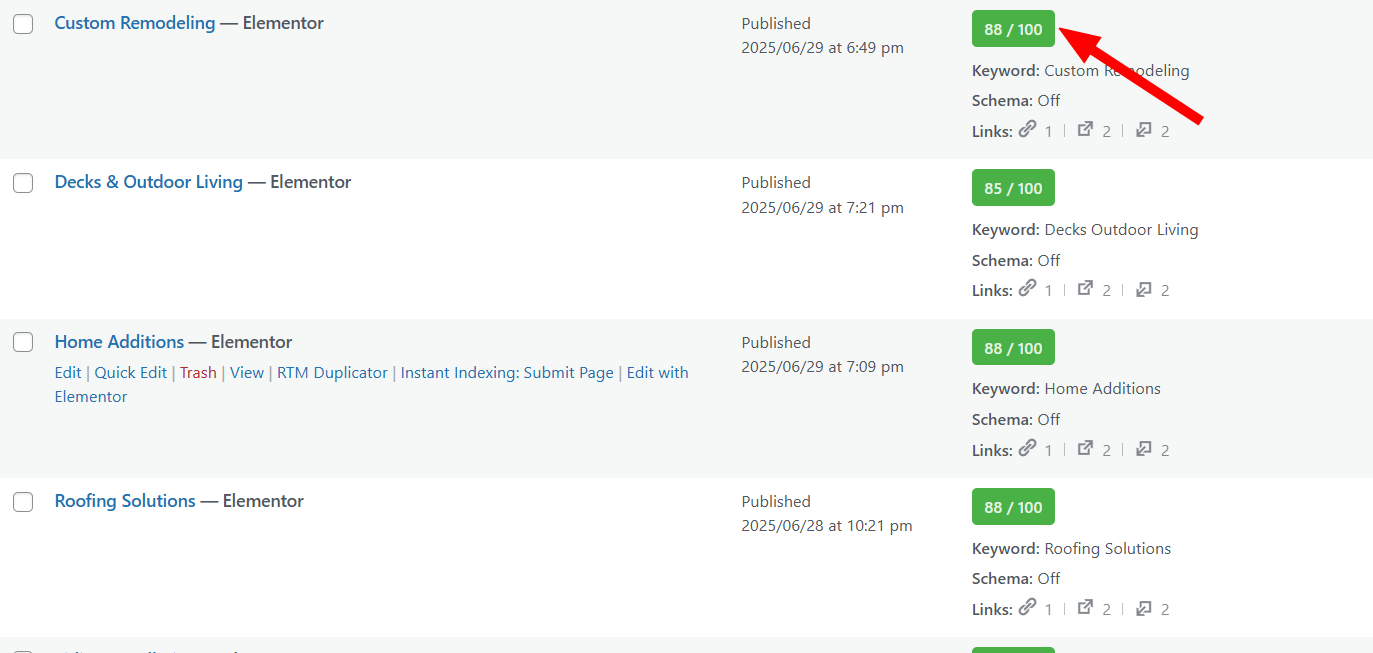Open Home Additions with Edit with Elementor
This screenshot has height=653, width=1373.
click(657, 373)
